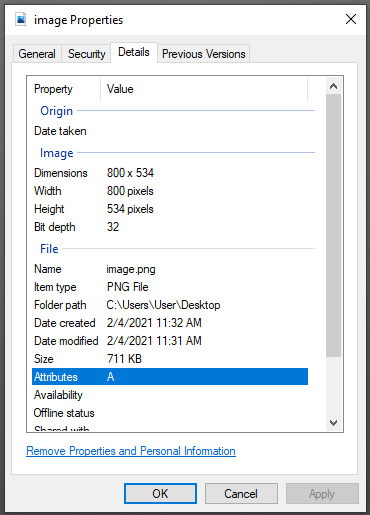Screen dimensions: 370x515
Task: Select the Date taken row
Action: tap(170, 131)
